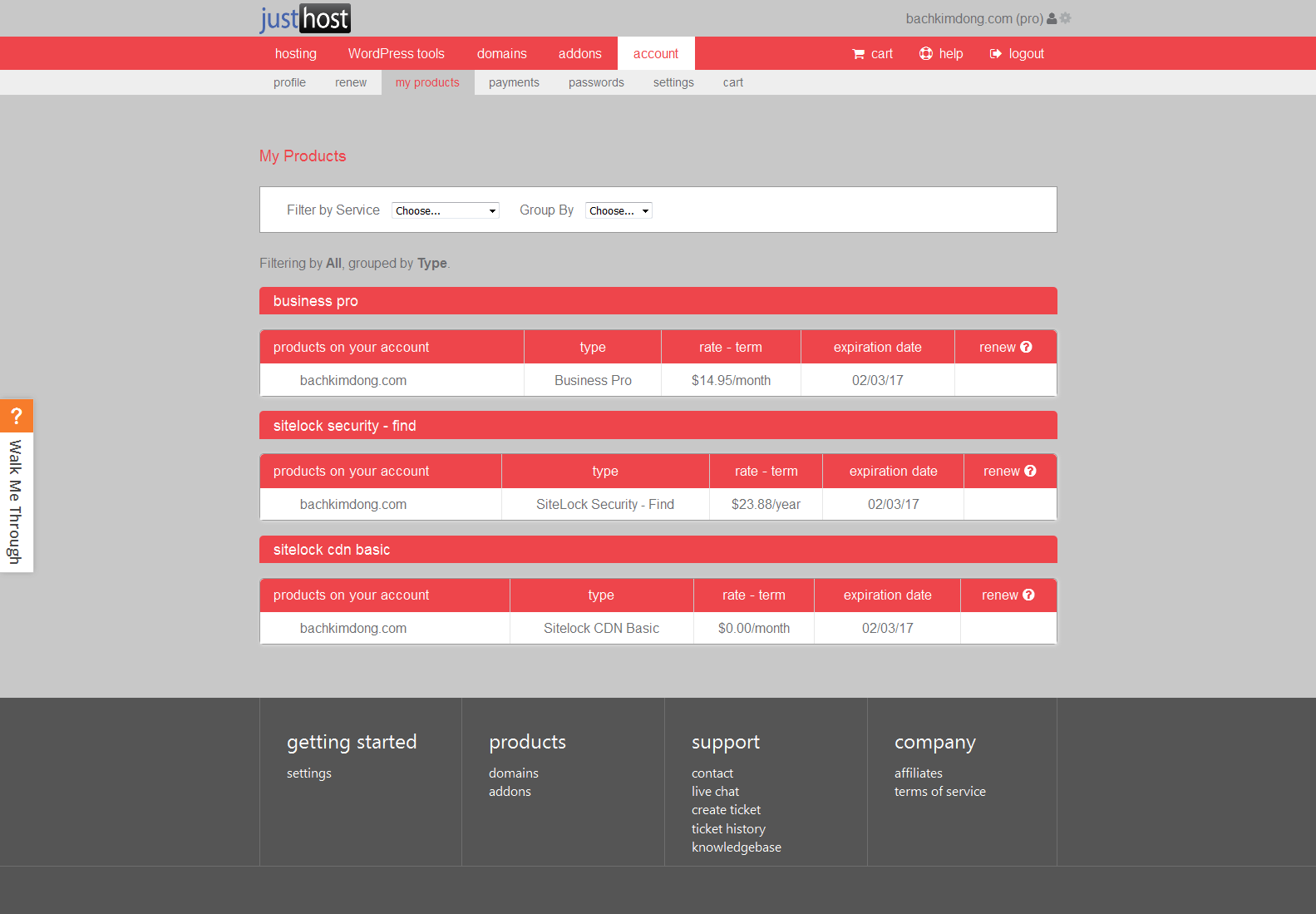Open the settings sub-tab
The width and height of the screenshot is (1316, 914).
click(673, 82)
